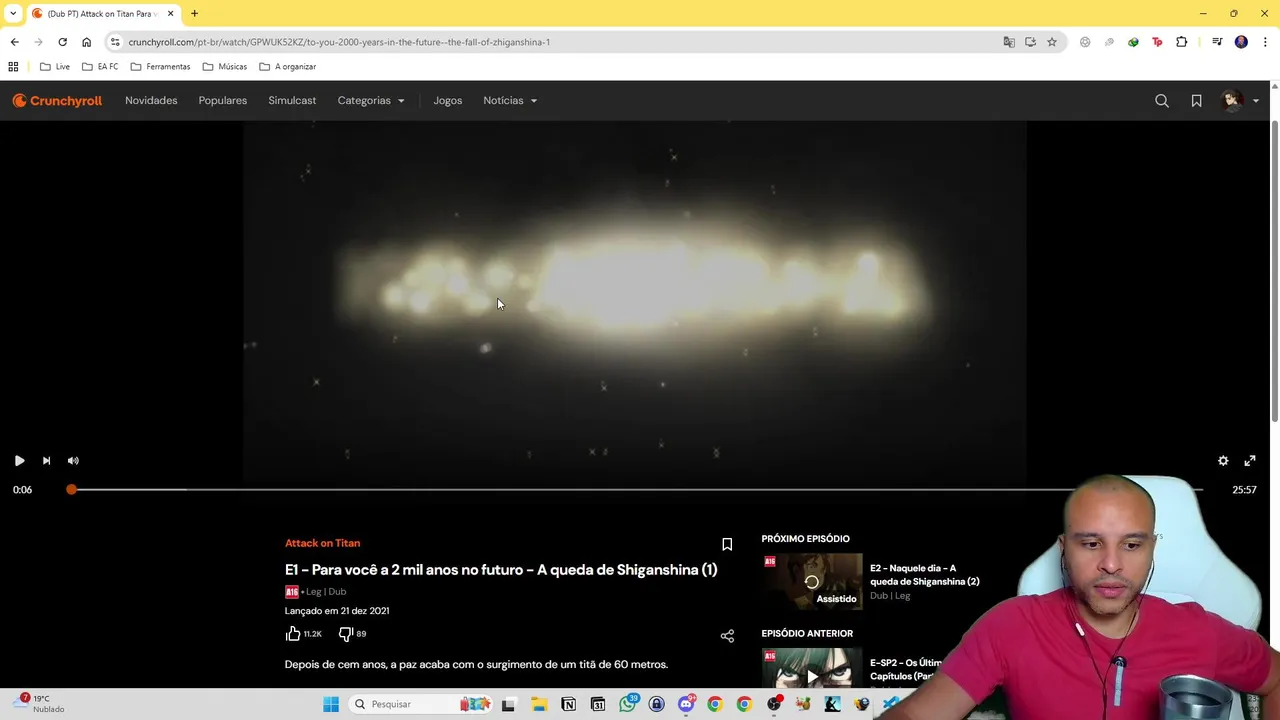Open the Crunchyroll search icon
Viewport: 1280px width, 720px height.
pos(1162,101)
